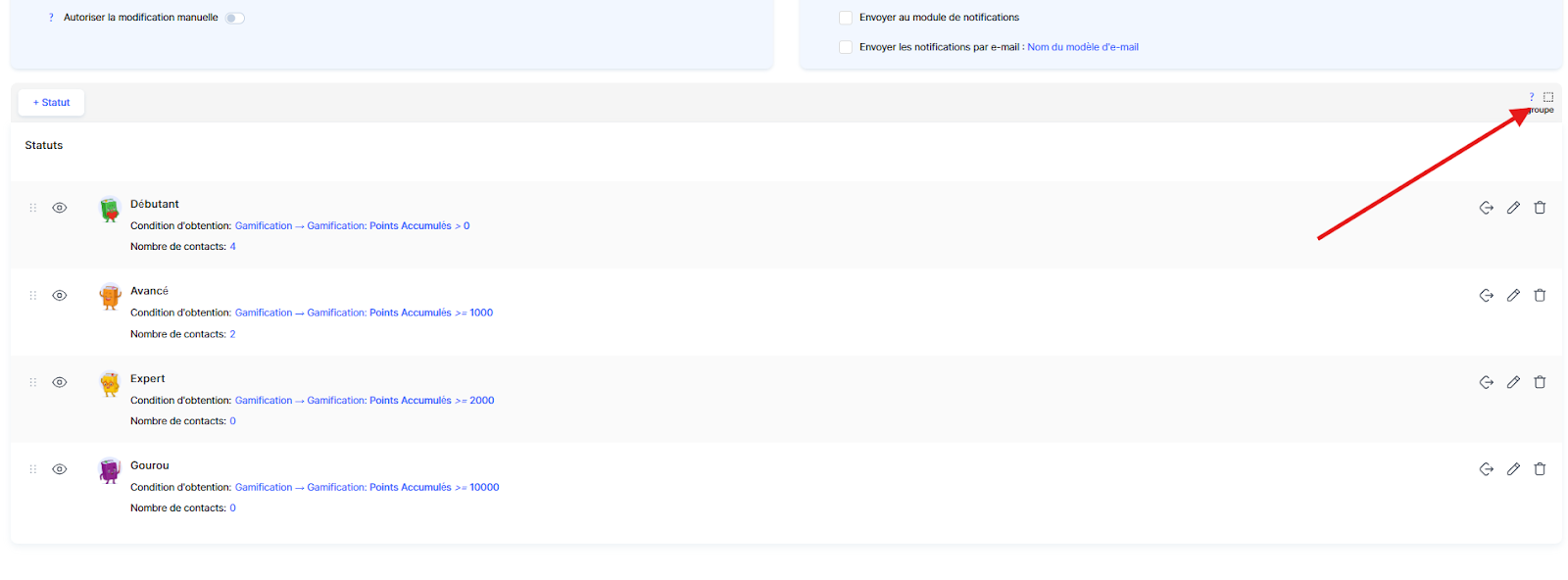The image size is (1568, 580).
Task: Click move arrow icon for Avancé
Action: 1487,295
